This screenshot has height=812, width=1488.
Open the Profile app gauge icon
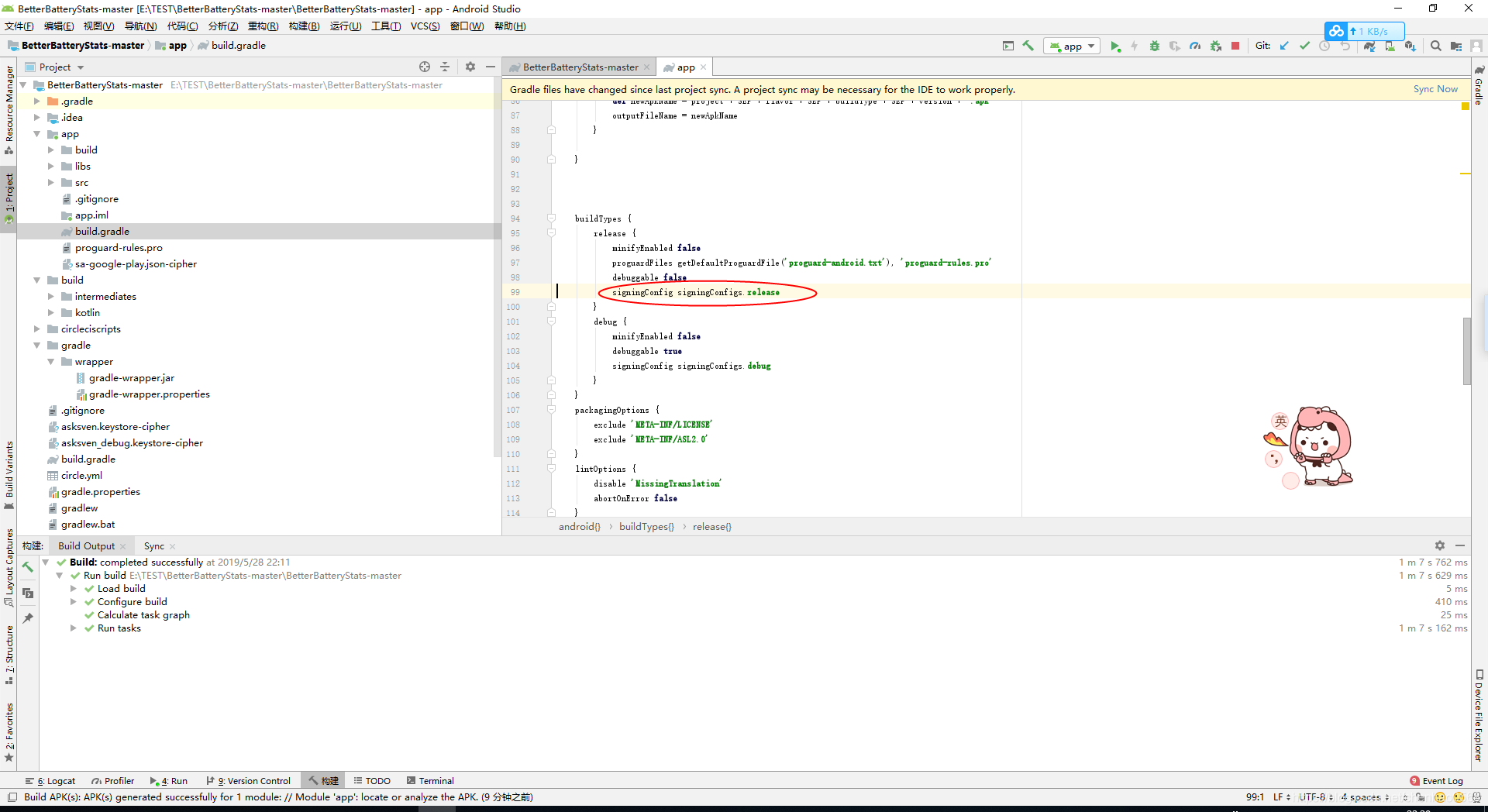coord(1195,46)
